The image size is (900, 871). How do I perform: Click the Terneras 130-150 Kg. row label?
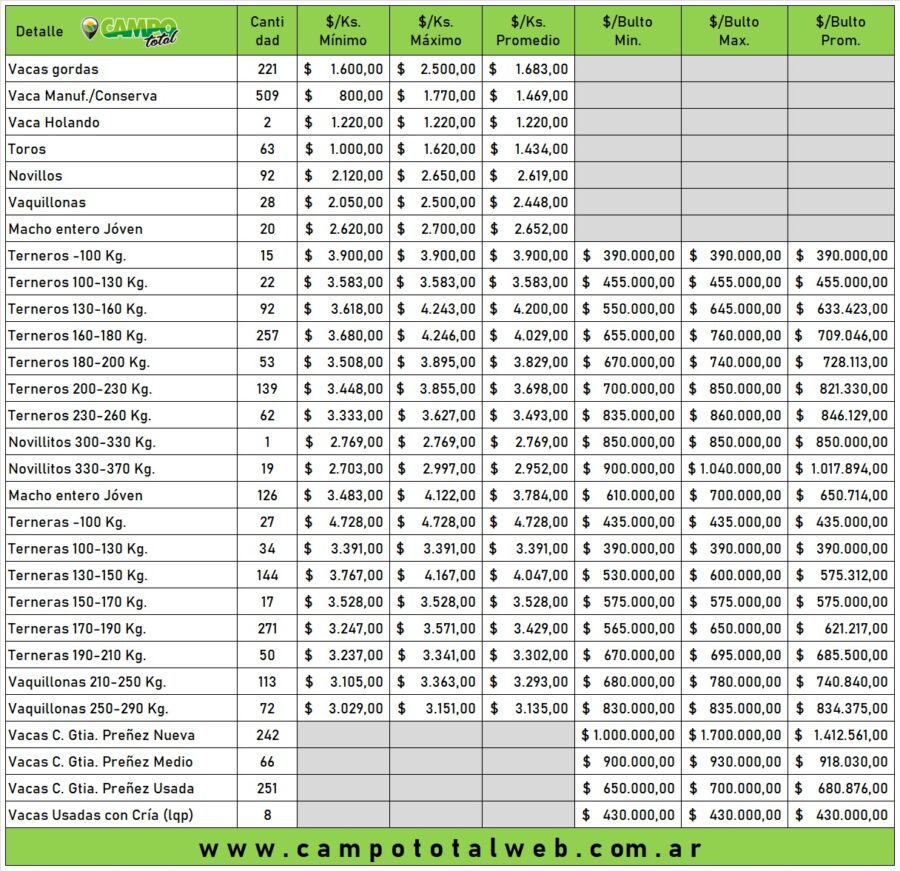77,575
